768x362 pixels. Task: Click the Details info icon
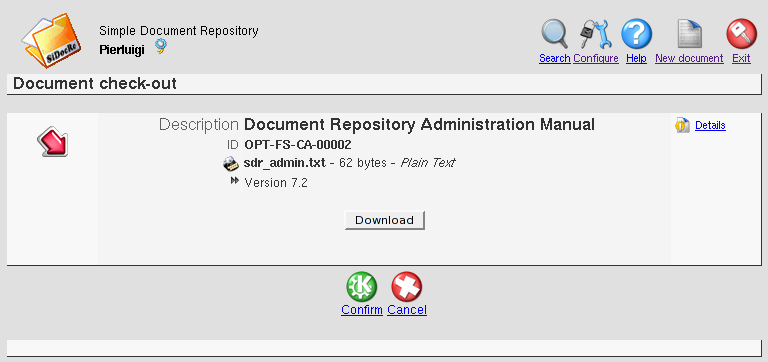coord(682,125)
